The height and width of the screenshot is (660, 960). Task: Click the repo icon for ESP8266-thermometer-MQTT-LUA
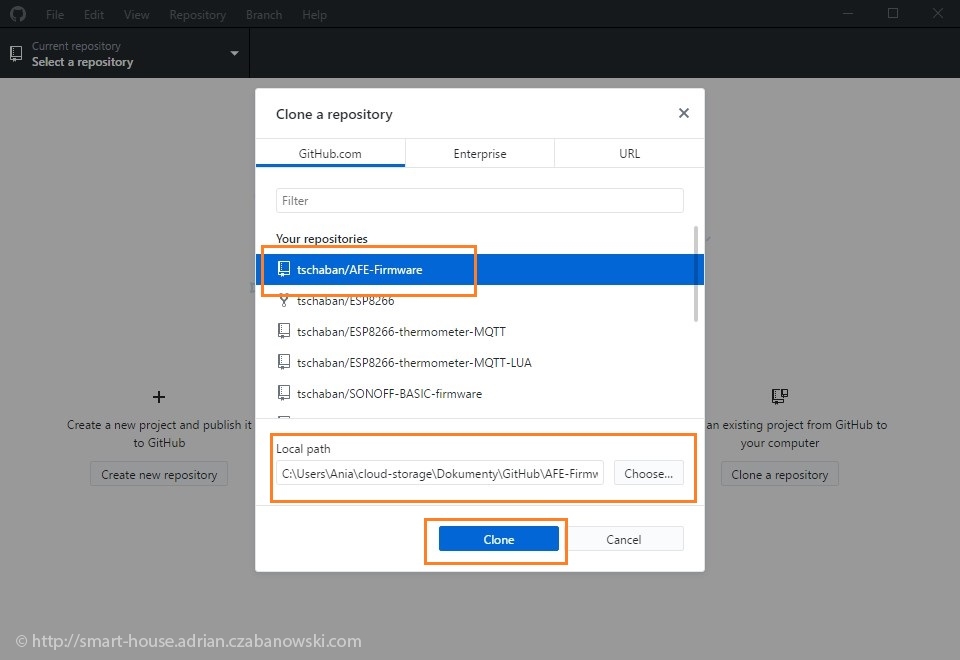(x=283, y=362)
